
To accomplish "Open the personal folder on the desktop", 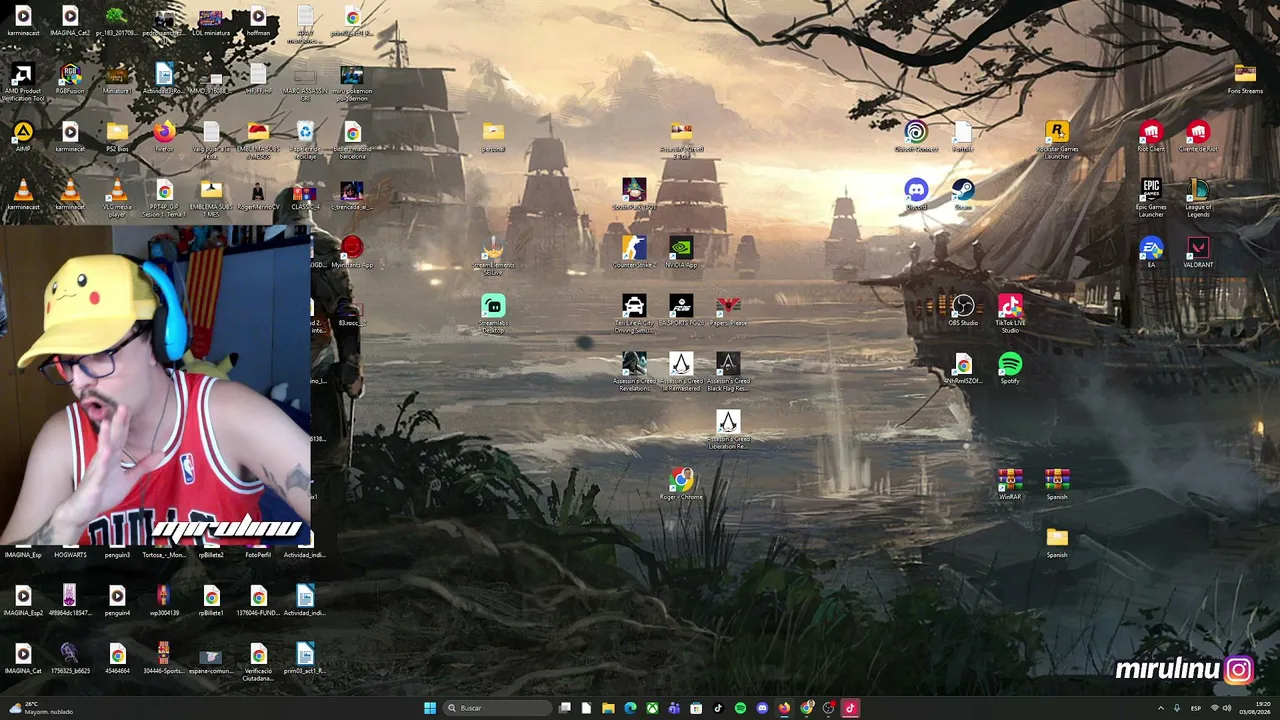I will click(493, 138).
